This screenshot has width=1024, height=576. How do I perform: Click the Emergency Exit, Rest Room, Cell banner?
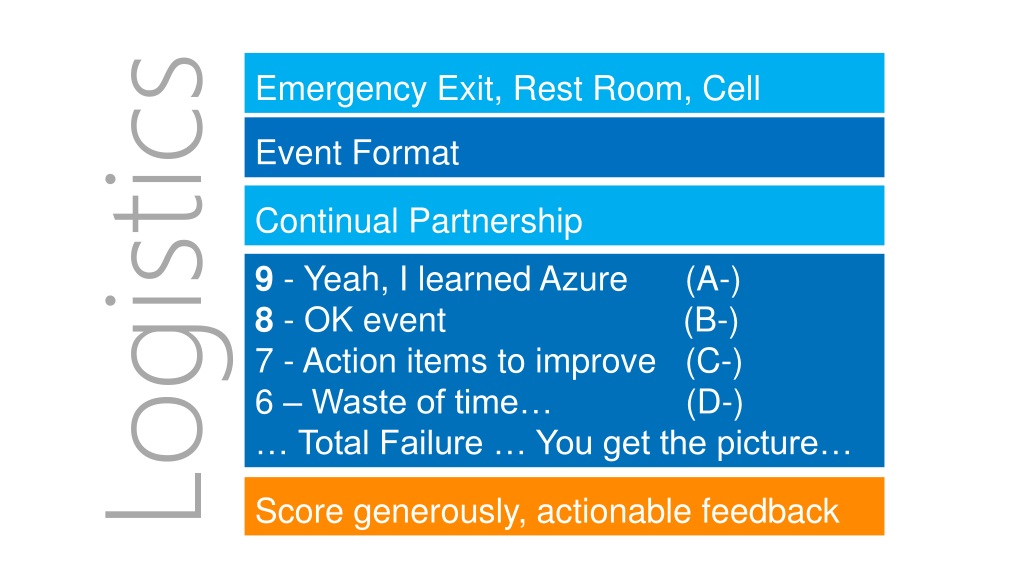pyautogui.click(x=564, y=83)
